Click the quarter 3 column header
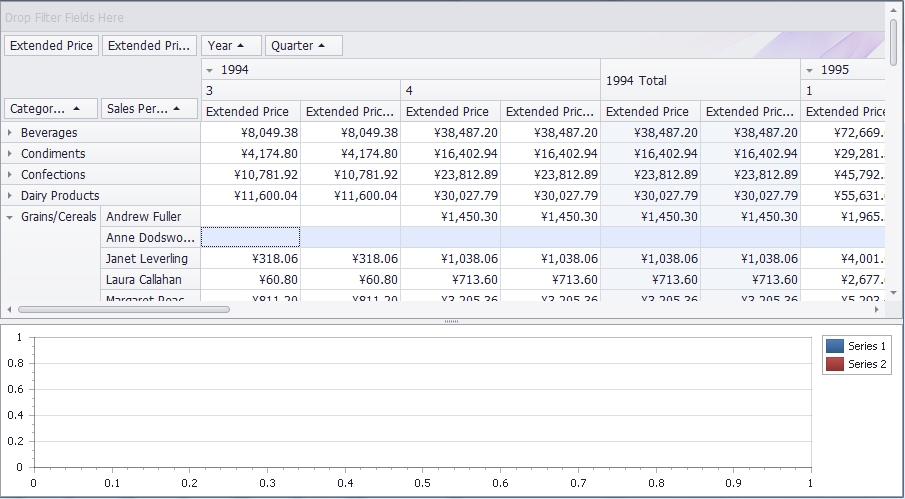The height and width of the screenshot is (499, 905). [x=301, y=91]
